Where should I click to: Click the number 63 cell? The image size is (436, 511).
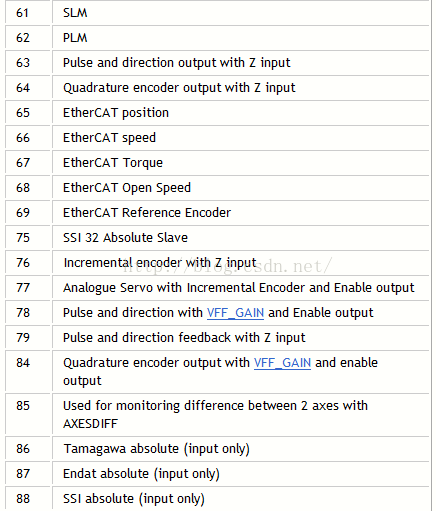pos(28,63)
